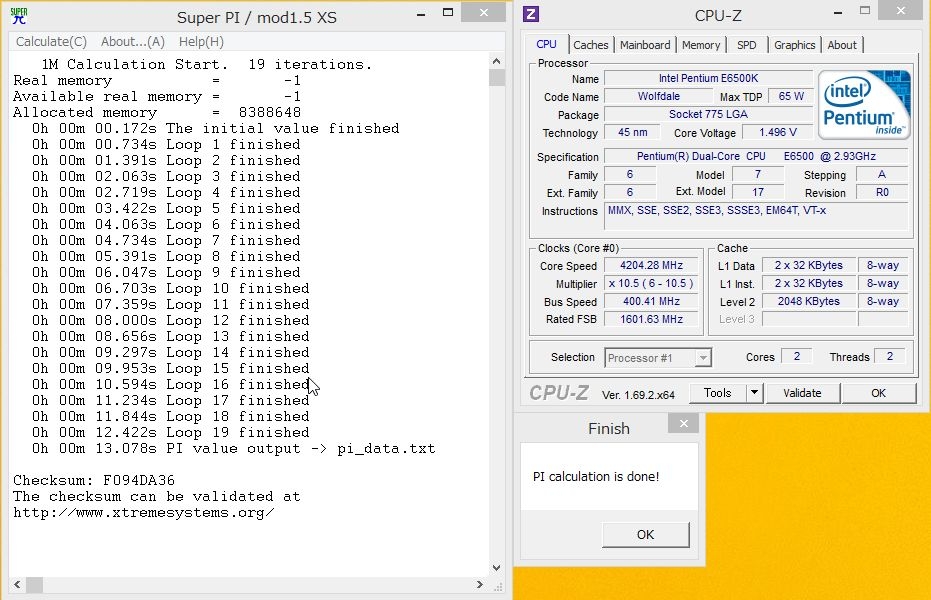Click the Name field 'Intel Pentium E6500K'
The height and width of the screenshot is (600, 931).
[708, 78]
